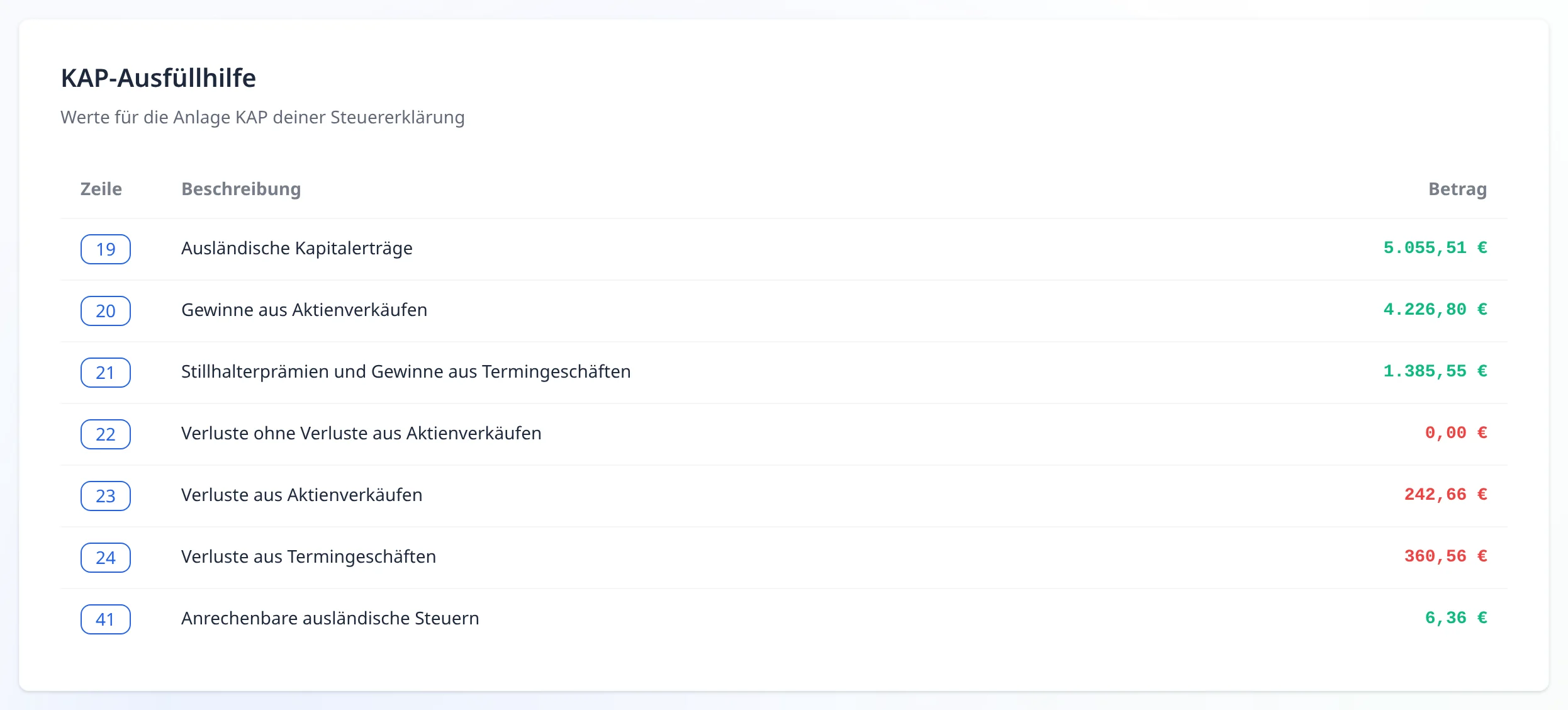Click the Zeile 22 badge
This screenshot has width=1568, height=710.
[x=106, y=434]
